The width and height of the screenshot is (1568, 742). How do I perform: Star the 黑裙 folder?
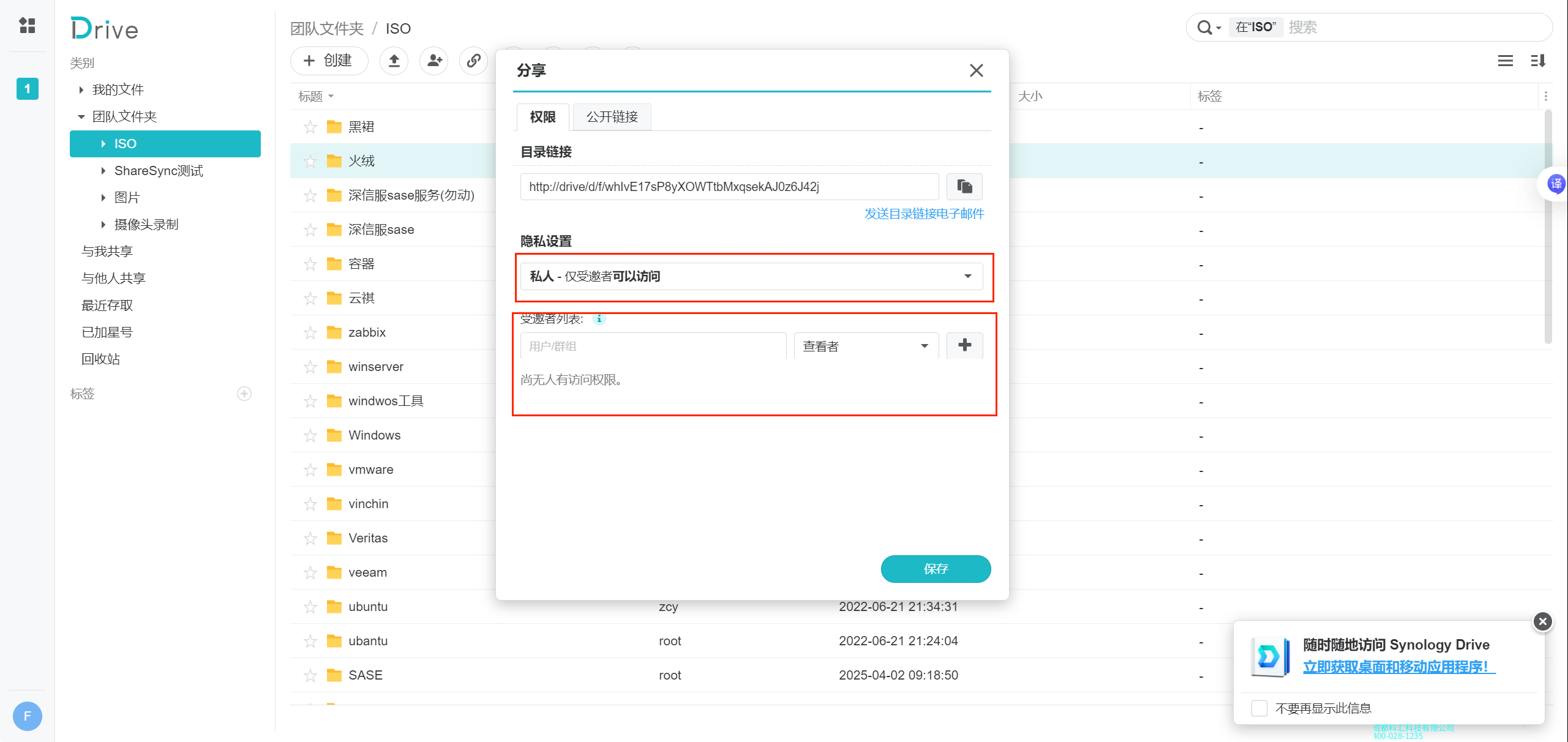310,127
